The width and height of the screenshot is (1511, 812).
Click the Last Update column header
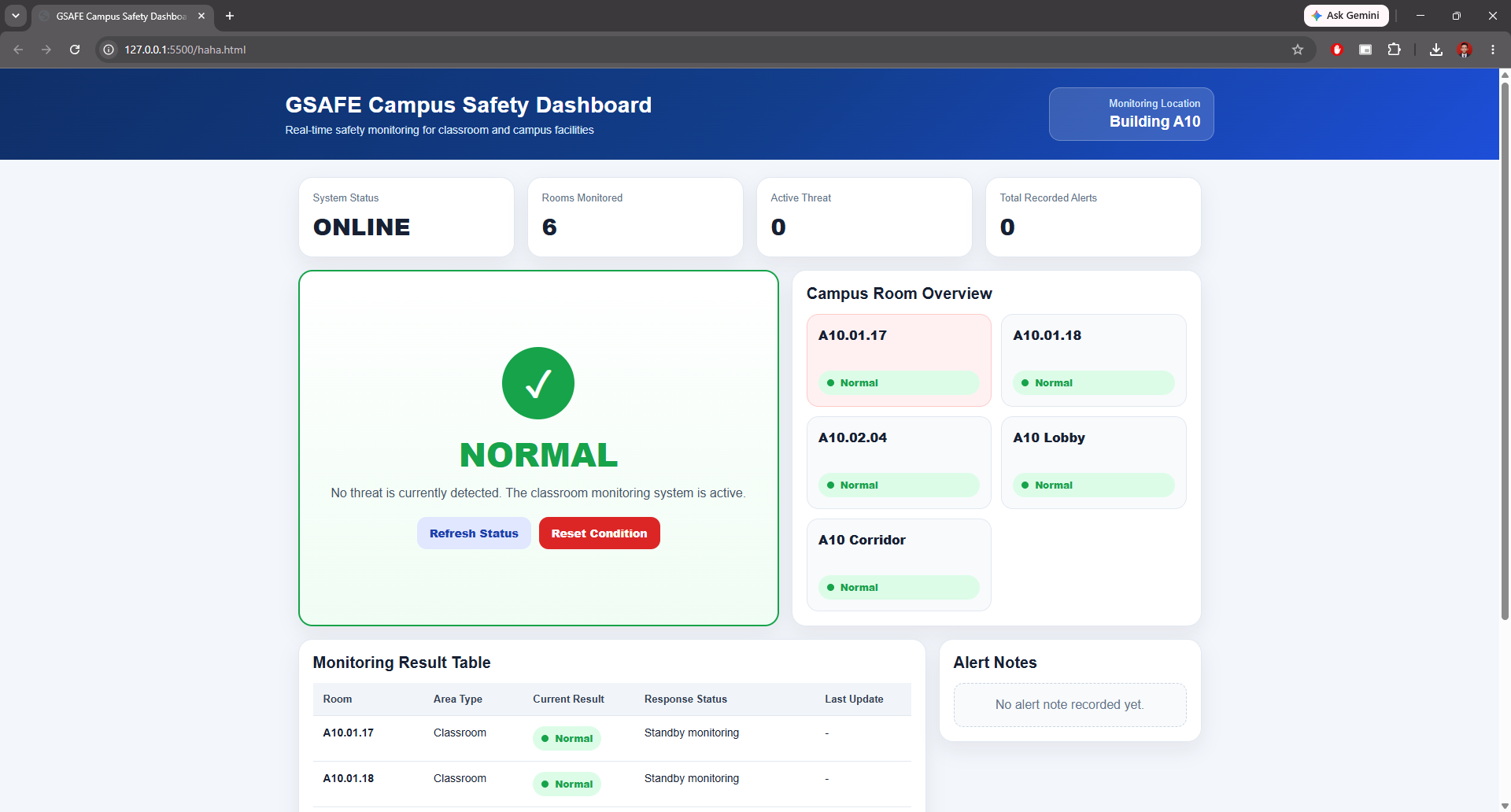pyautogui.click(x=854, y=699)
